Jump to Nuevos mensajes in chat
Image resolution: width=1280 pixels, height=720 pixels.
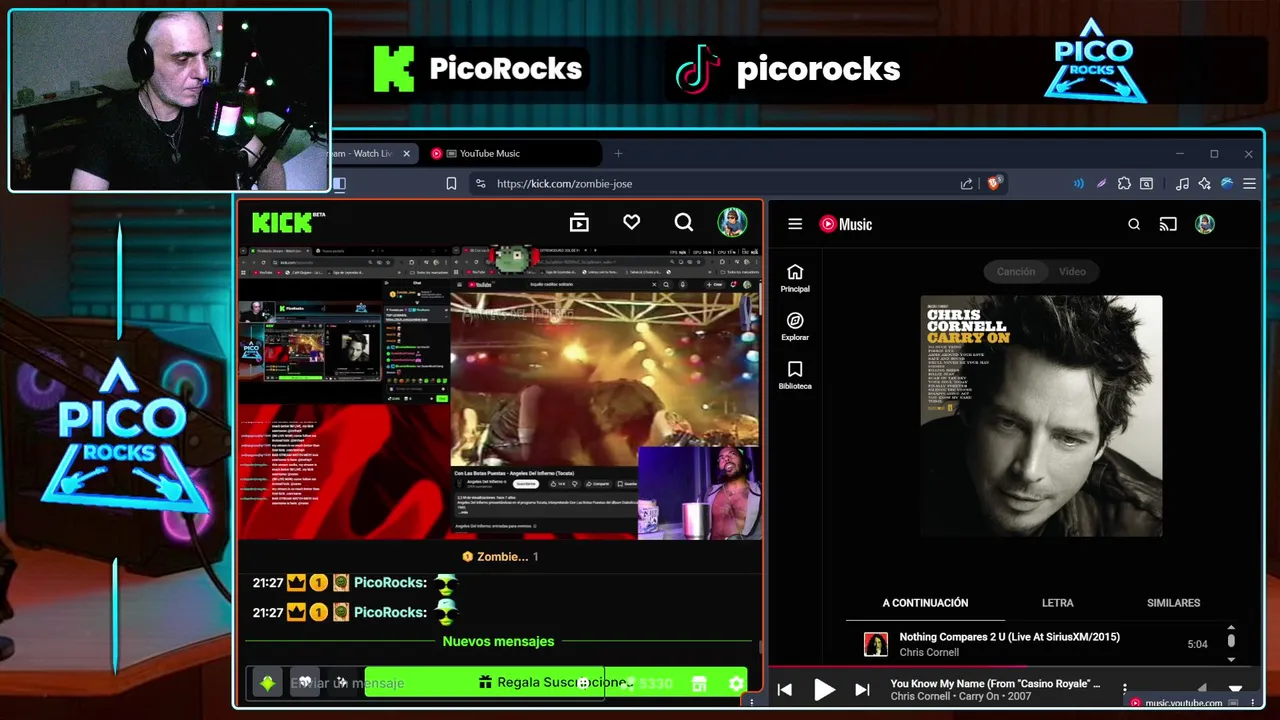tap(498, 641)
